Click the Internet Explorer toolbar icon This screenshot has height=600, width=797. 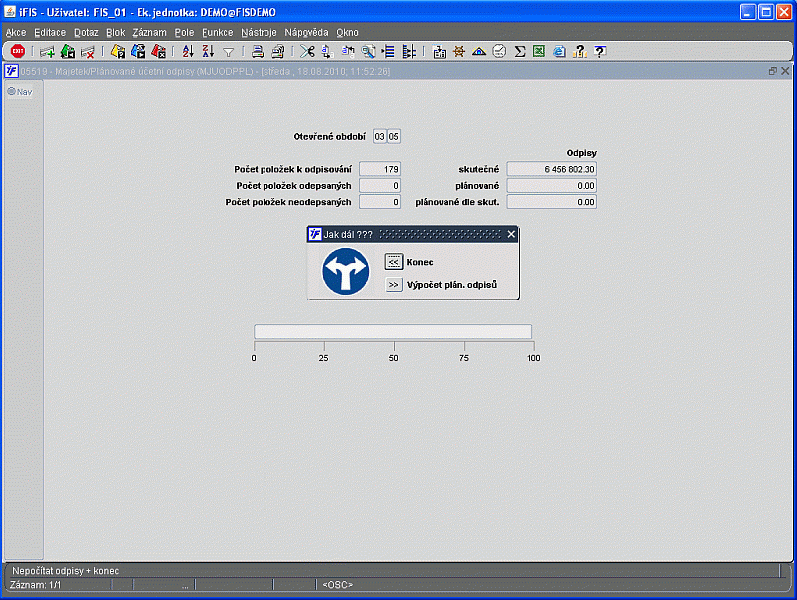[x=559, y=51]
